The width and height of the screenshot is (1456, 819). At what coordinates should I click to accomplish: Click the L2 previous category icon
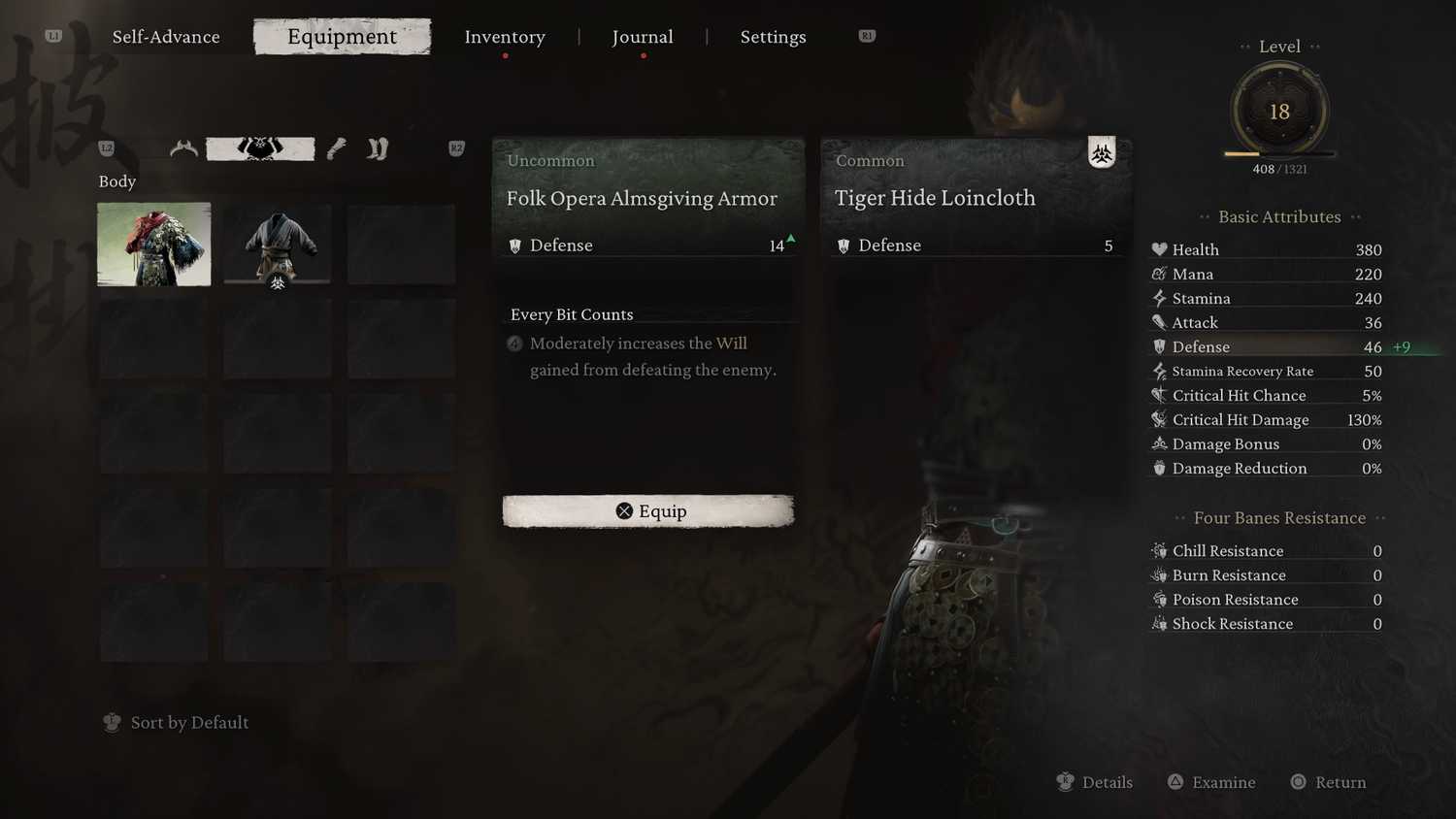coord(107,148)
